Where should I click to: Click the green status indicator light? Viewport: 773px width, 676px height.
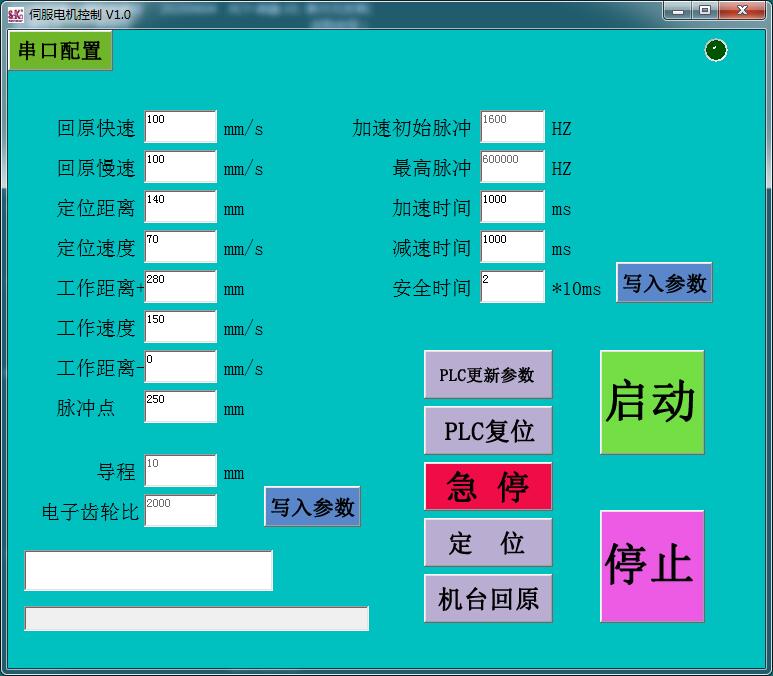[x=715, y=50]
